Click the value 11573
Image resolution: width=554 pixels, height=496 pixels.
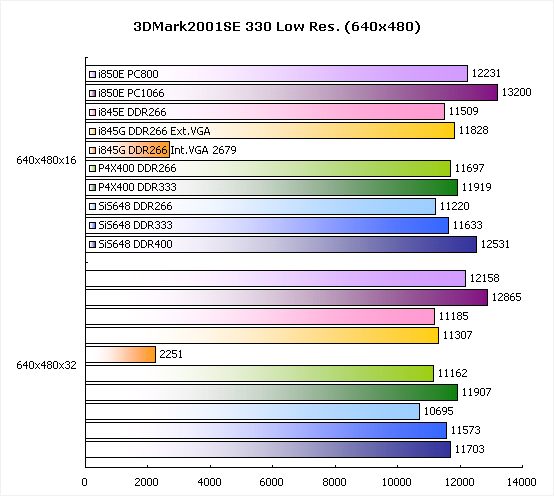coord(466,430)
